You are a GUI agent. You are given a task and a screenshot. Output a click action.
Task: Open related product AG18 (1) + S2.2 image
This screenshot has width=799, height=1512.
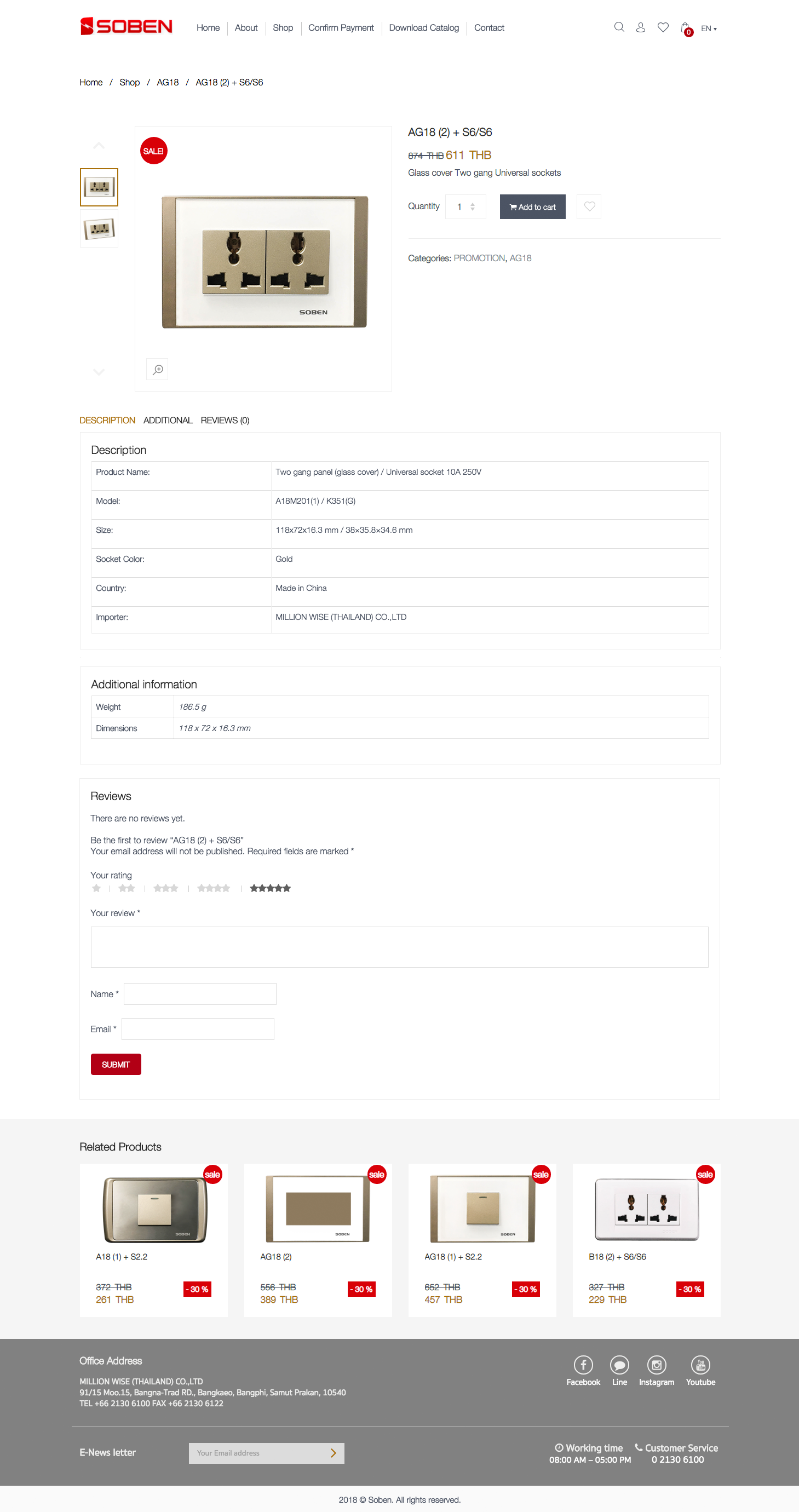[482, 1209]
